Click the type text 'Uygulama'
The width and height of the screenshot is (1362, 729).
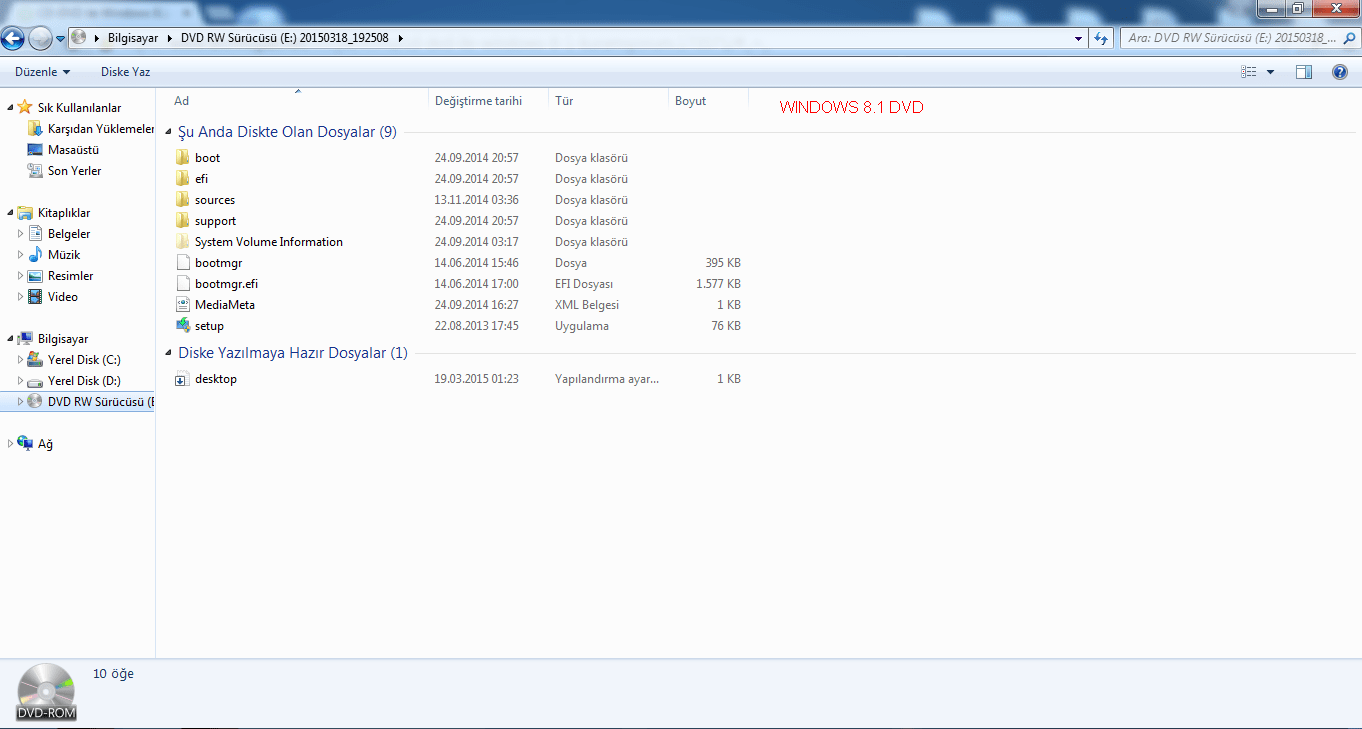[x=582, y=326]
